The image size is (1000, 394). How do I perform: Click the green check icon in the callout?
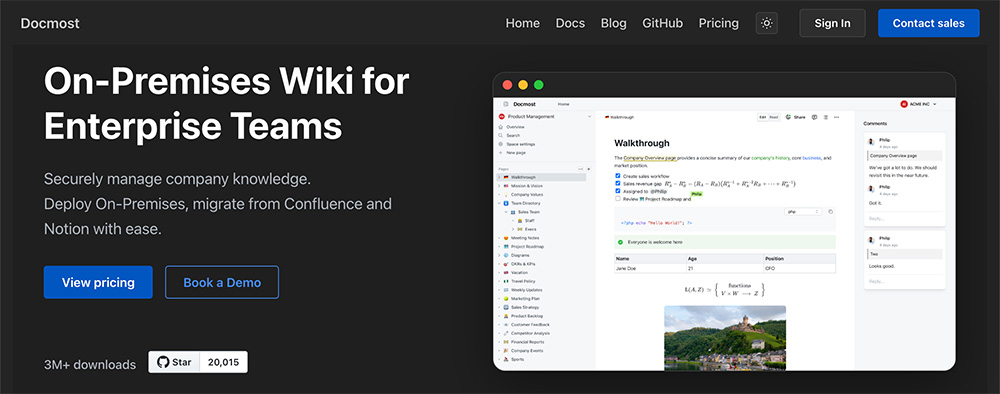click(620, 242)
